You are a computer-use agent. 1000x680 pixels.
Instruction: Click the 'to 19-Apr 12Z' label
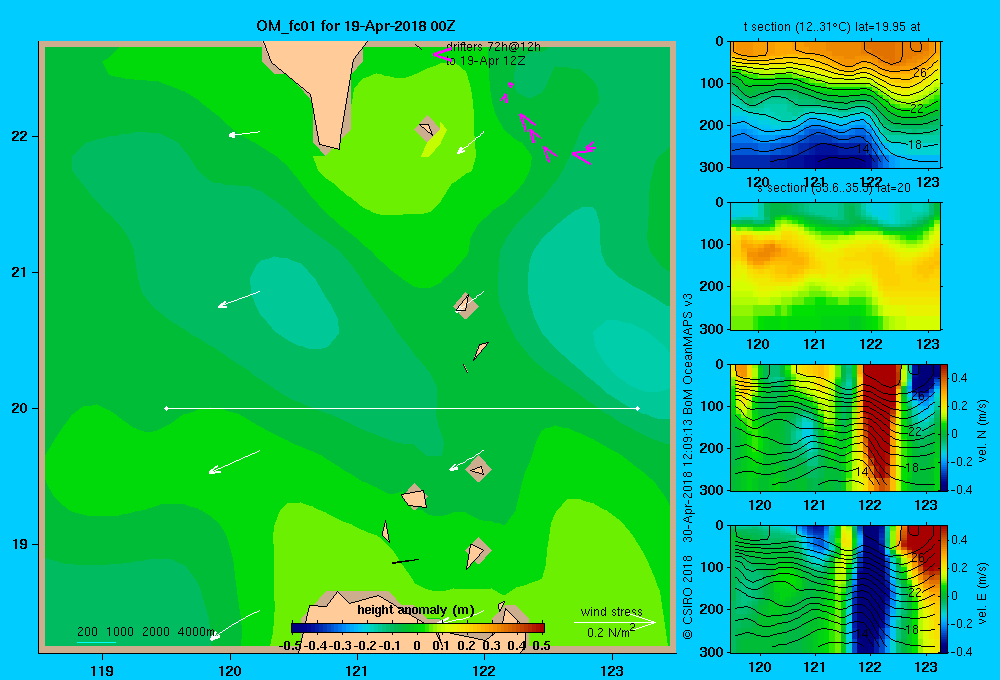[x=485, y=61]
